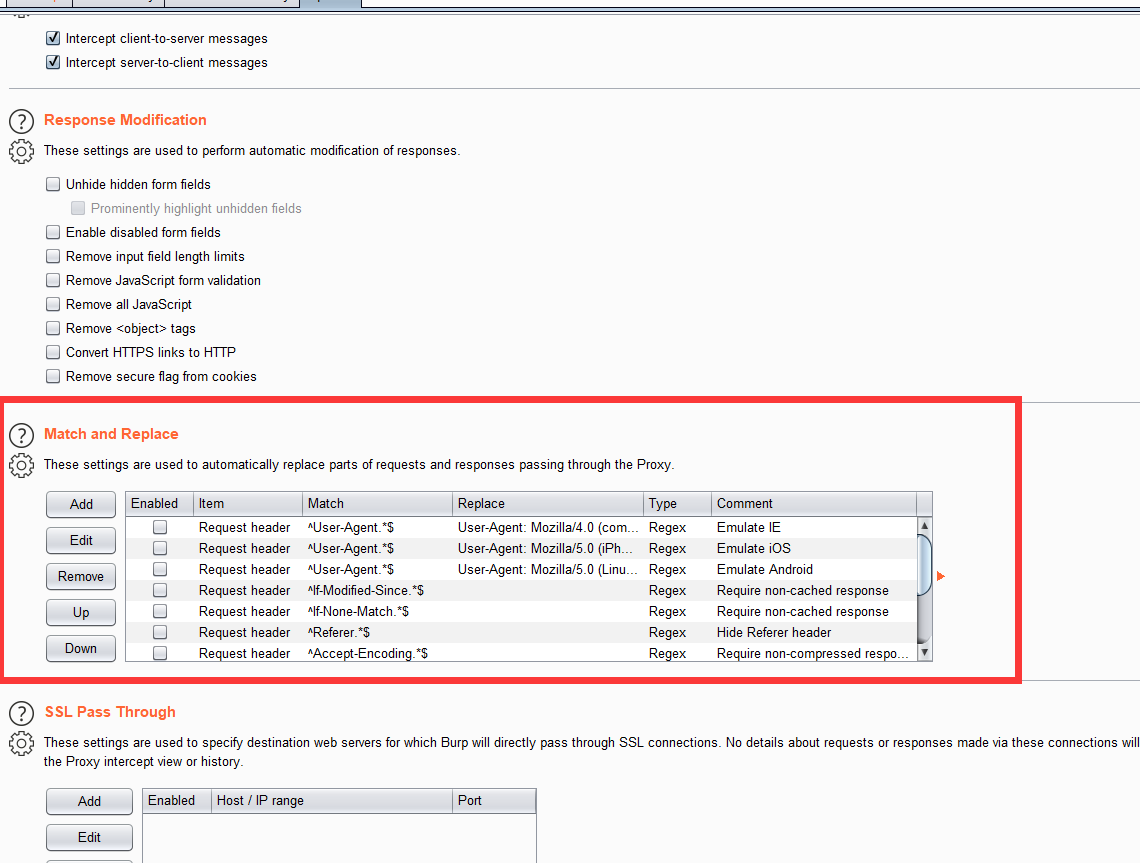Enable Unhide hidden form fields
Viewport: 1140px width, 863px height.
53,185
